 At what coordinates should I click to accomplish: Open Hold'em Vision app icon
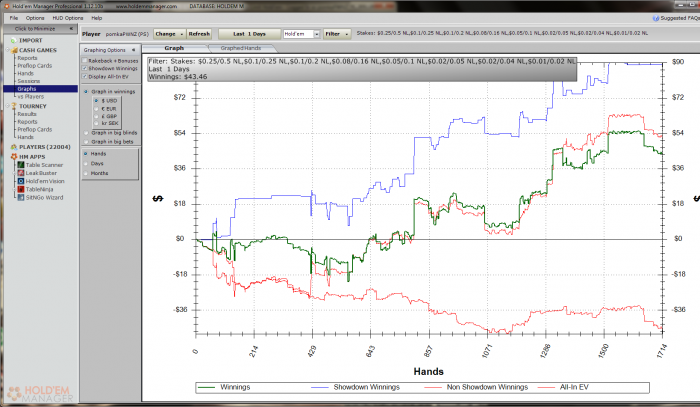pyautogui.click(x=21, y=181)
